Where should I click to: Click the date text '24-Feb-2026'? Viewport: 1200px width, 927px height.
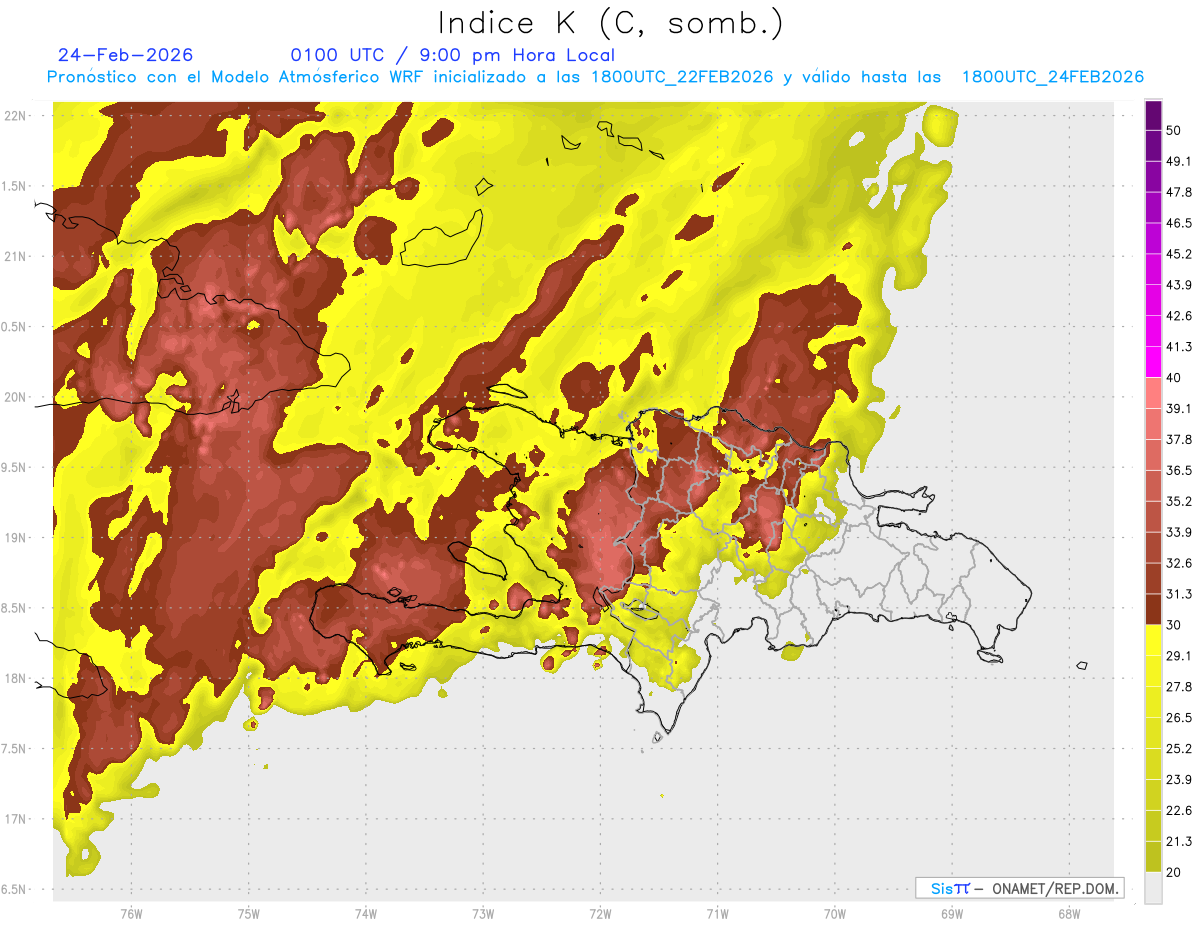tap(125, 55)
